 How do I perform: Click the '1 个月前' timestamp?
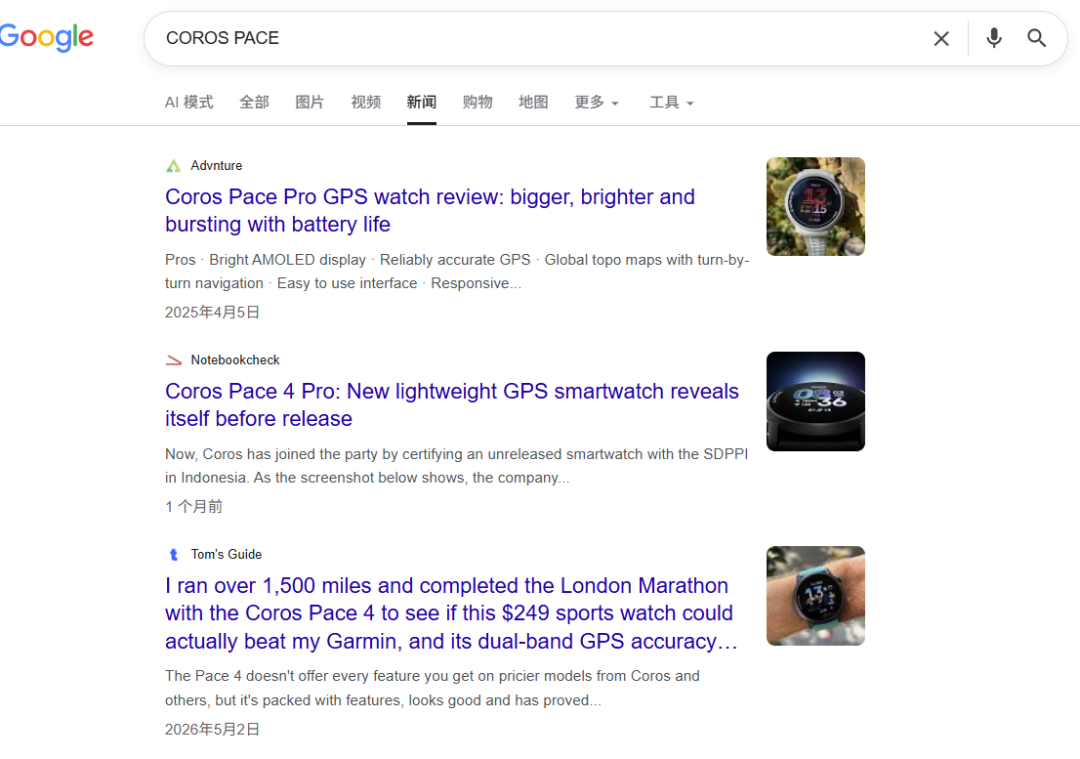194,506
